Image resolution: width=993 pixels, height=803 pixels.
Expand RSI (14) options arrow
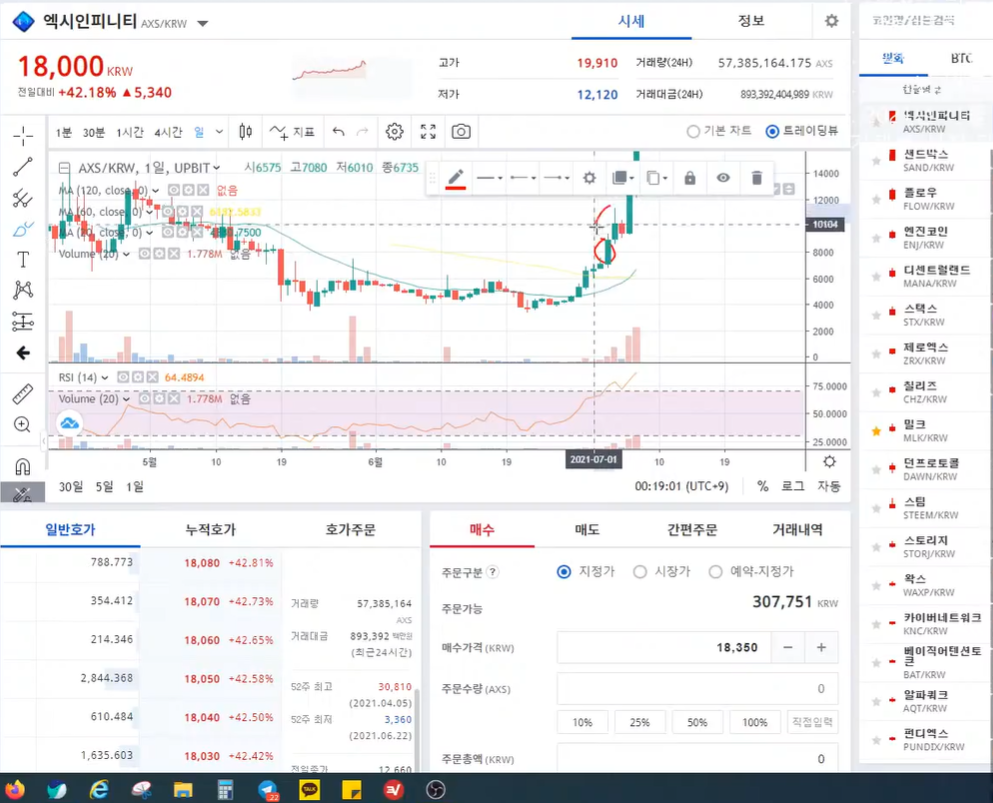(x=104, y=378)
